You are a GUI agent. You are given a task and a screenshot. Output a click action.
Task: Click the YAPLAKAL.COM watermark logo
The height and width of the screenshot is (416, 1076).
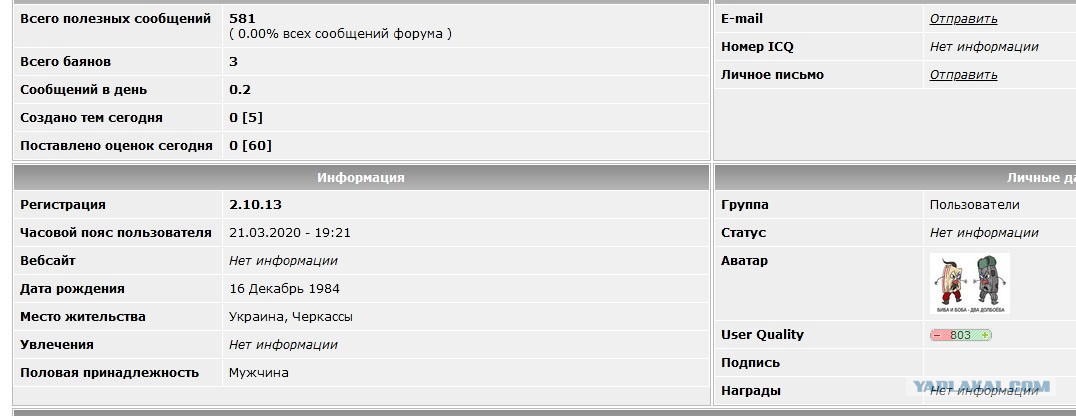click(981, 386)
